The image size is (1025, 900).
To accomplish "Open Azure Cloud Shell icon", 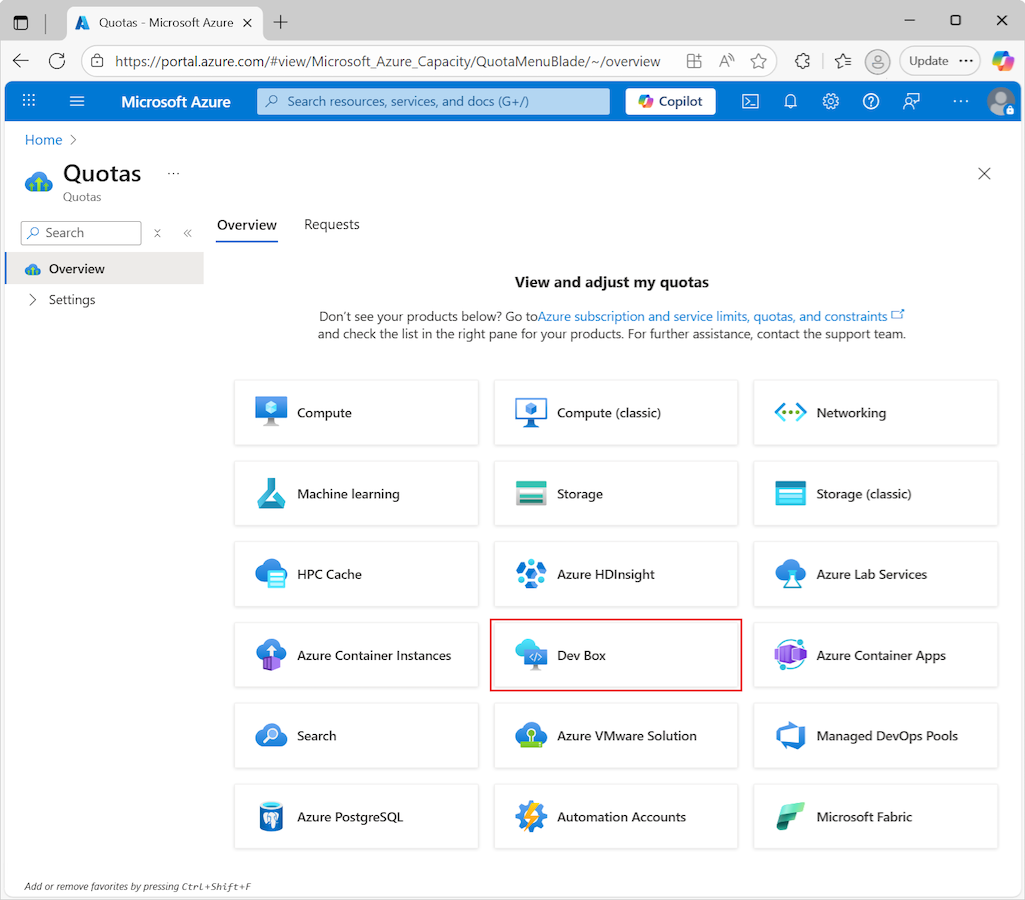I will tap(750, 101).
